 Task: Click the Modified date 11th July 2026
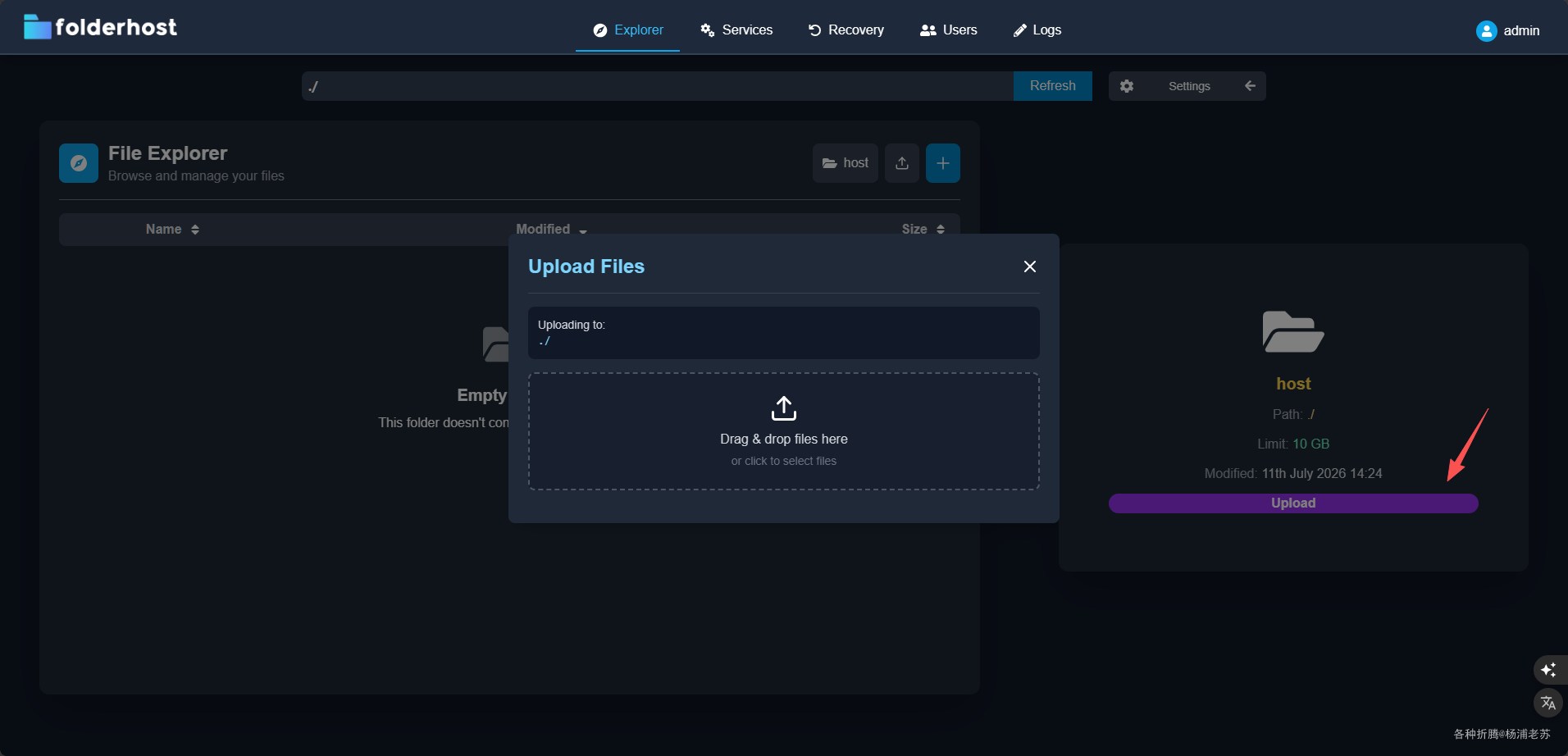point(1322,473)
